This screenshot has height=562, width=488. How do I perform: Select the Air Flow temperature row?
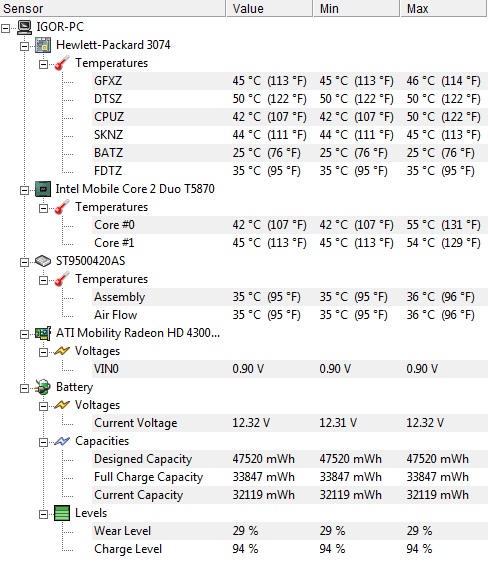pyautogui.click(x=290, y=315)
